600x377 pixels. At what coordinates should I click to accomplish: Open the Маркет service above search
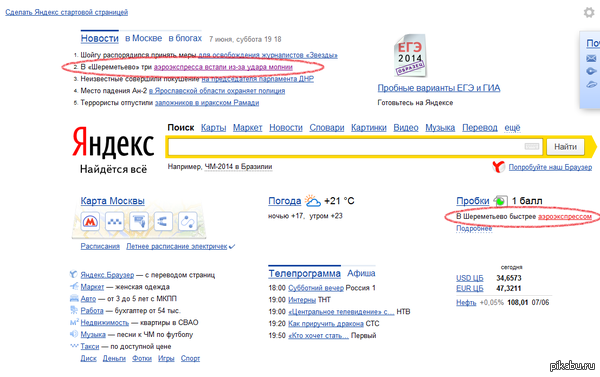coord(248,128)
